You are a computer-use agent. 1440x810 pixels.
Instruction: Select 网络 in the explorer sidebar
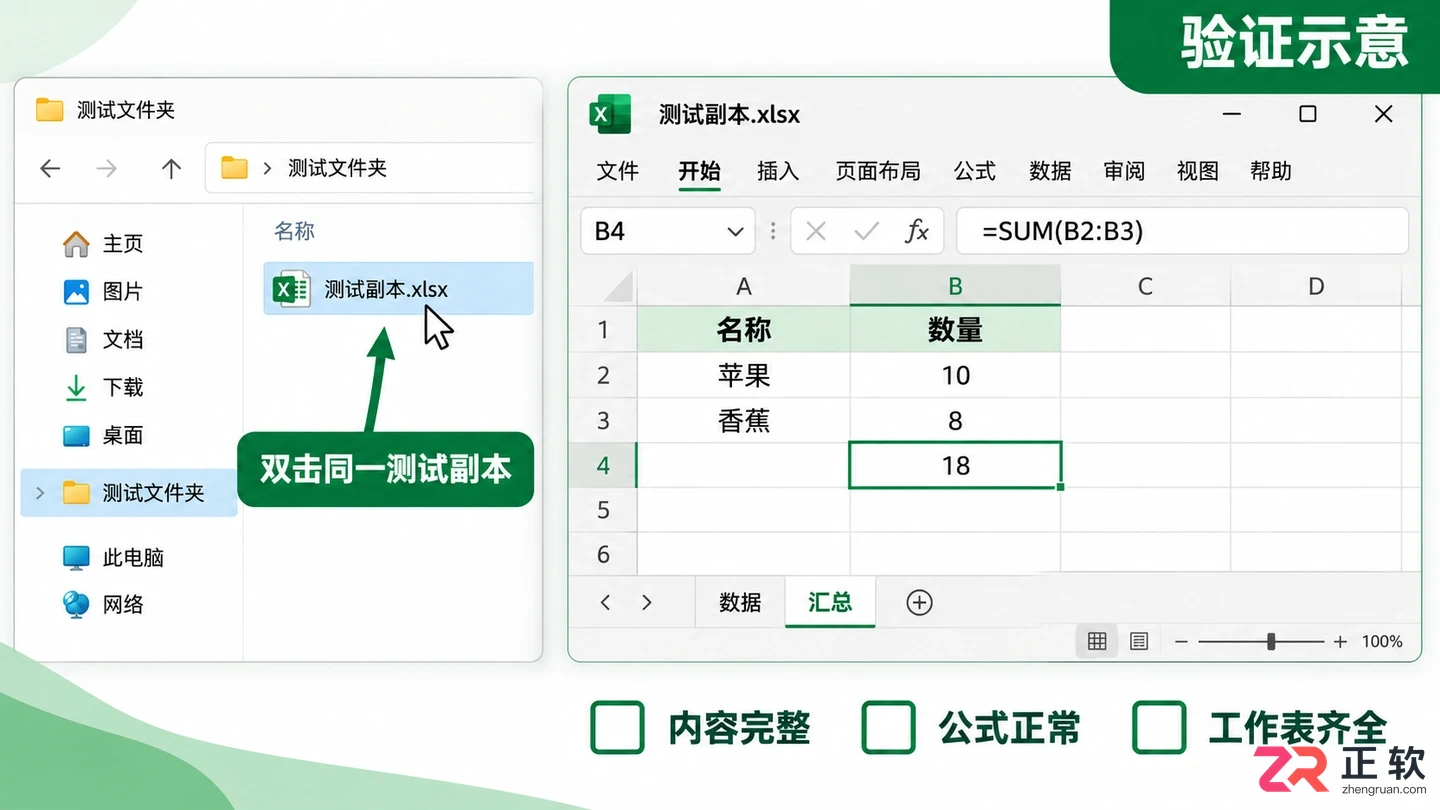point(103,604)
